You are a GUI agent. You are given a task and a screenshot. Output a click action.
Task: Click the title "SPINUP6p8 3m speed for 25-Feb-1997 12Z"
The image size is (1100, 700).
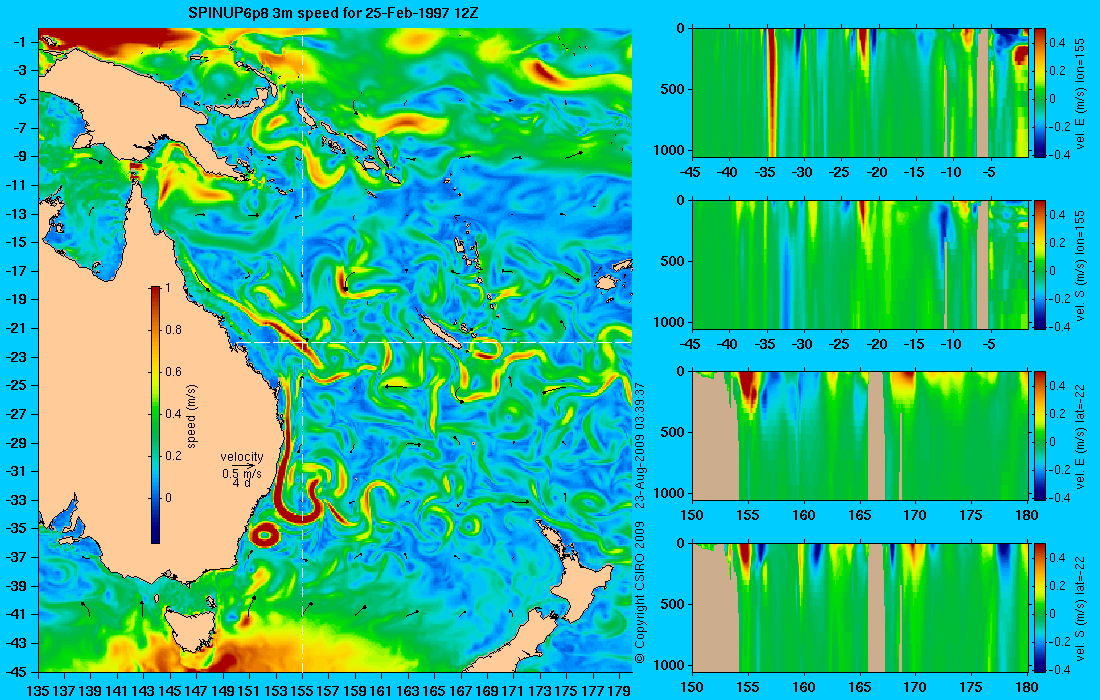334,12
